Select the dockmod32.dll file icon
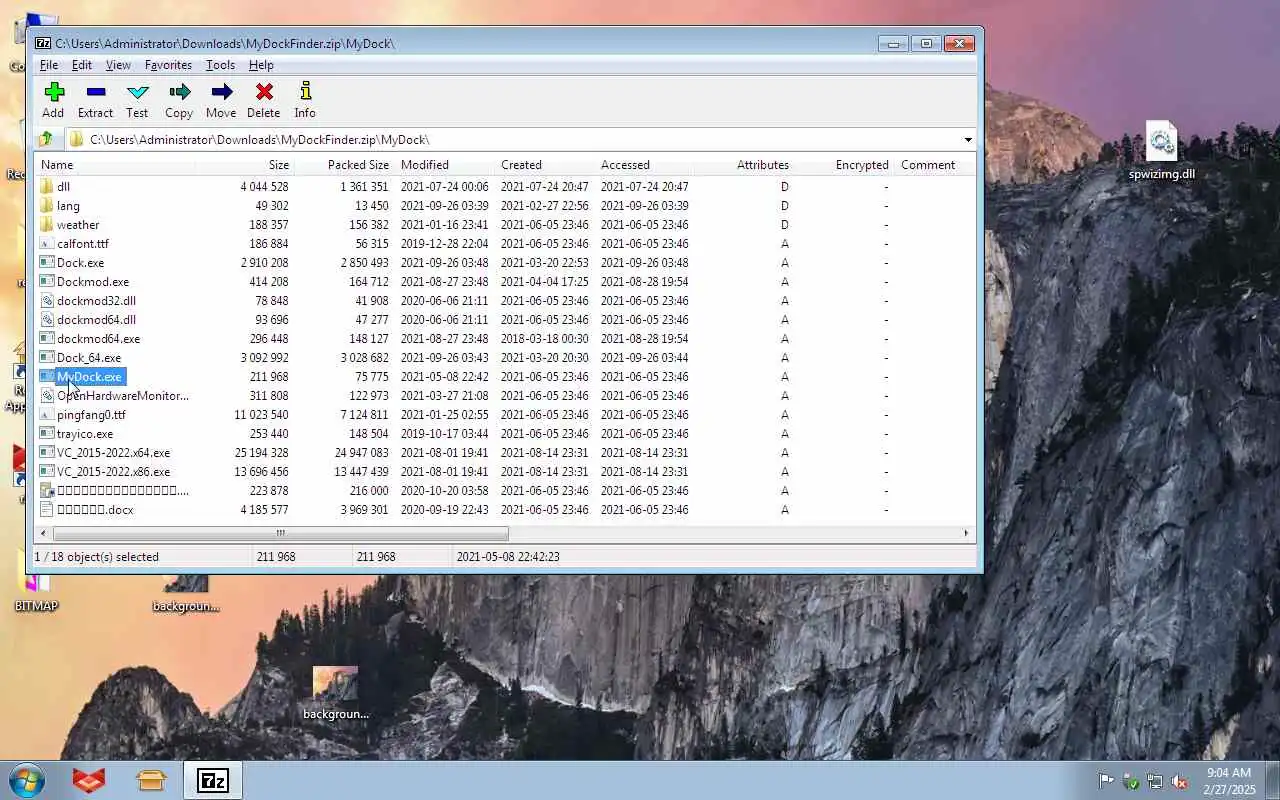Viewport: 1280px width, 800px height. (46, 300)
